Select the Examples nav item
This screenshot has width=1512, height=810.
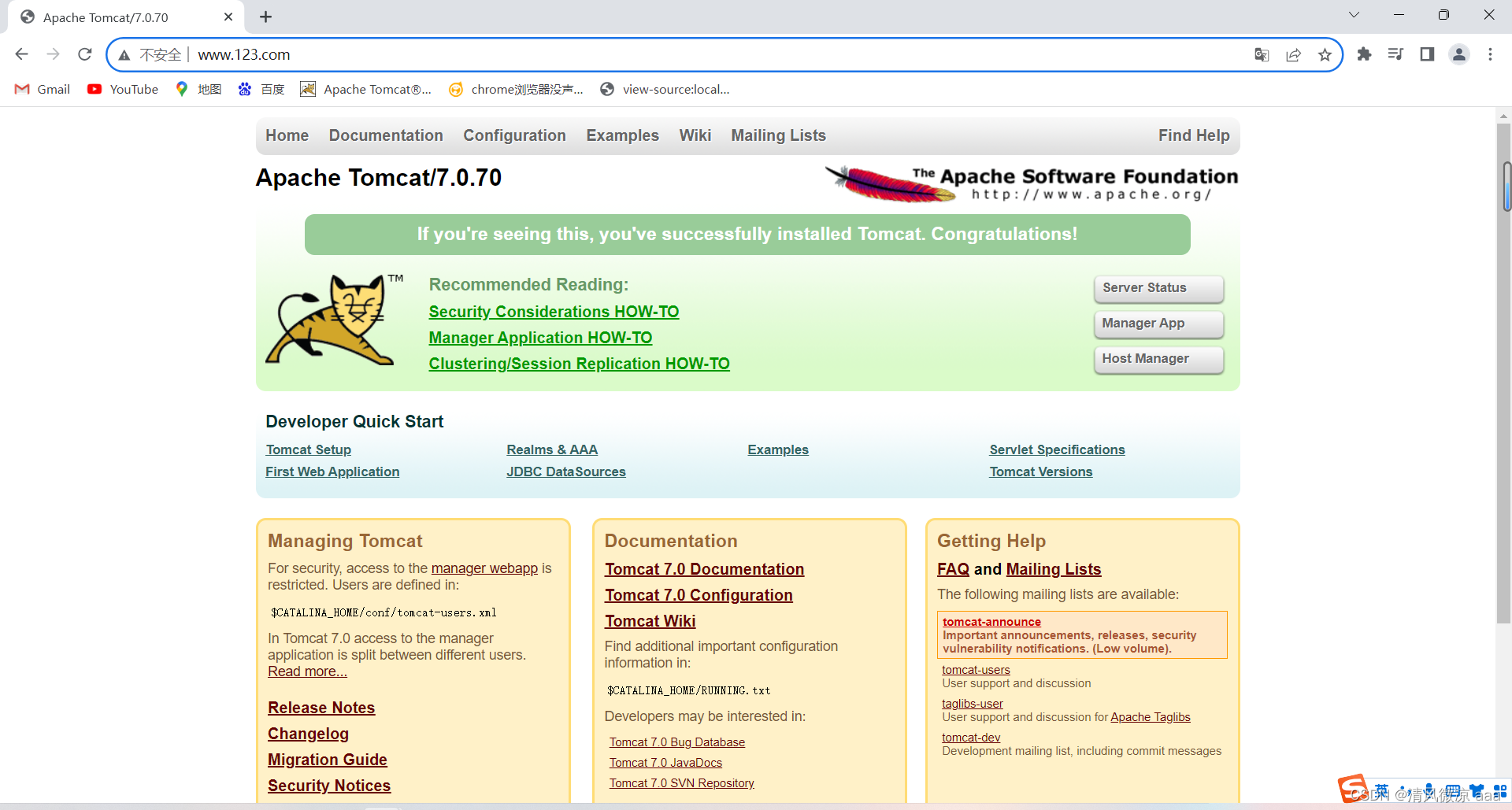[x=622, y=135]
